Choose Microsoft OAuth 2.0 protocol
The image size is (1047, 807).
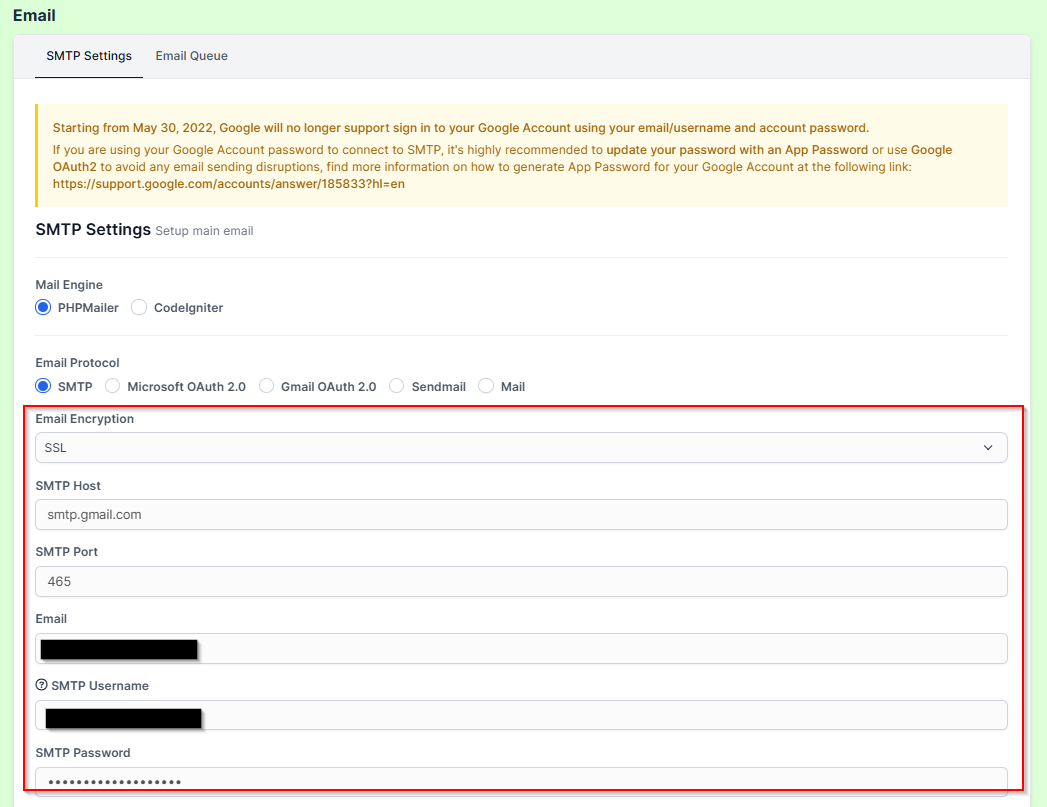pyautogui.click(x=113, y=386)
